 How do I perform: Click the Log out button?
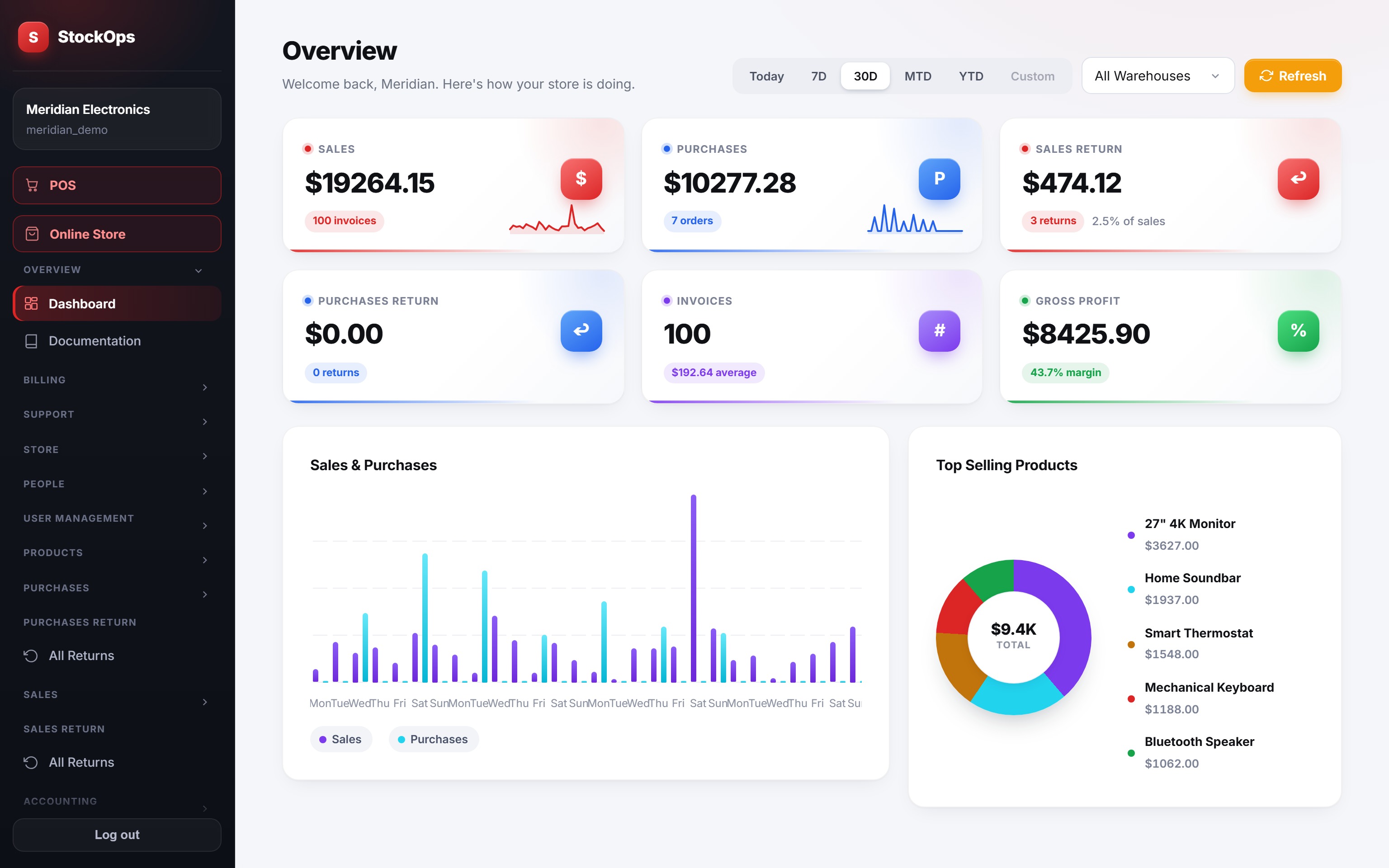coord(117,835)
